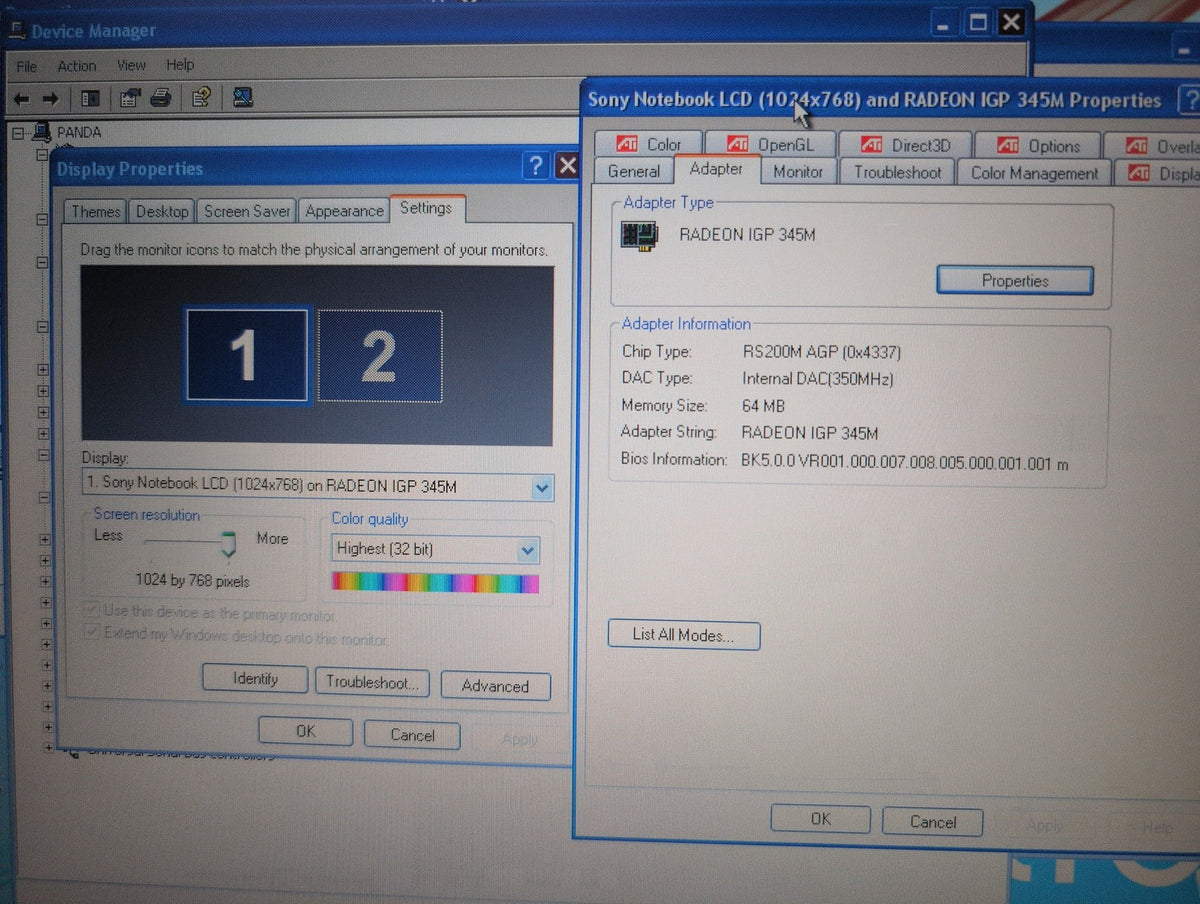Viewport: 1200px width, 904px height.
Task: Click the forward arrow in Device Manager's toolbar
Action: tap(51, 98)
